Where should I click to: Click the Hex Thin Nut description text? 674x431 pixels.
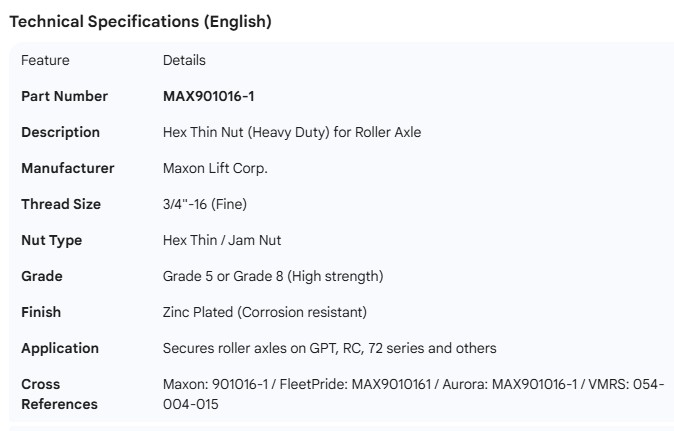pyautogui.click(x=292, y=132)
